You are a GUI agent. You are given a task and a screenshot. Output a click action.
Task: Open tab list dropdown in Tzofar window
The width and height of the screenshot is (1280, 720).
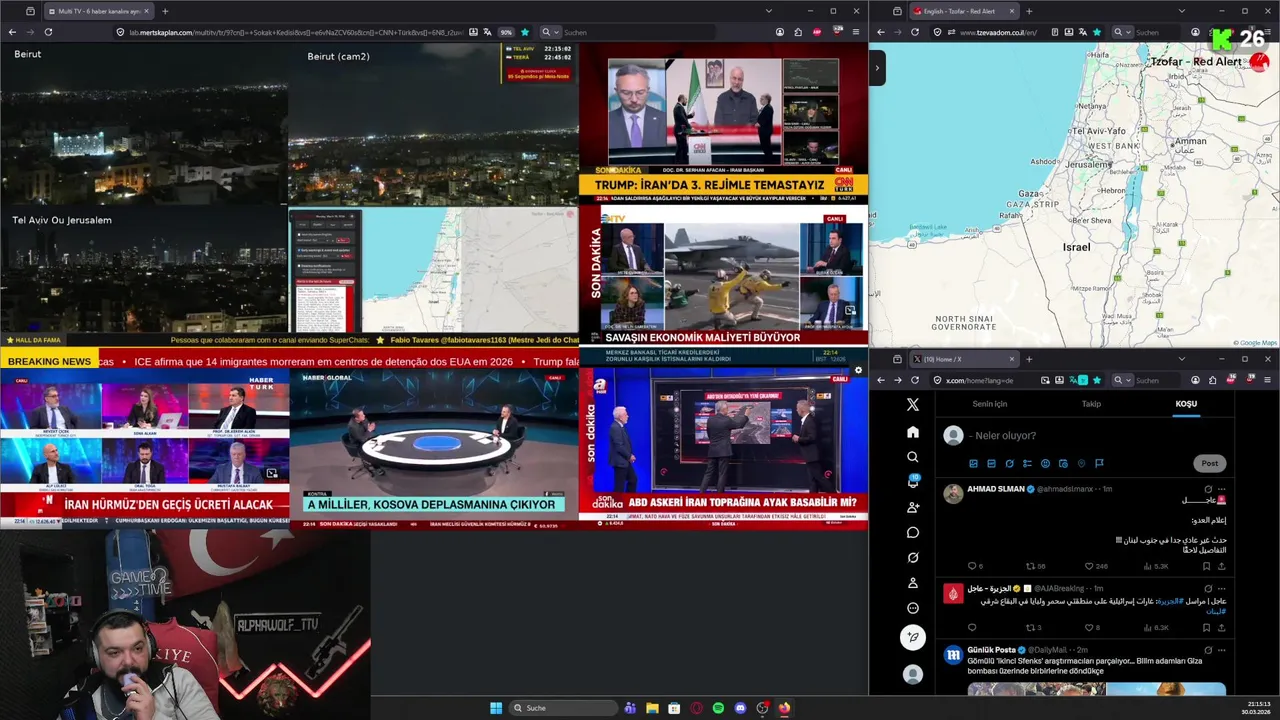[1181, 11]
